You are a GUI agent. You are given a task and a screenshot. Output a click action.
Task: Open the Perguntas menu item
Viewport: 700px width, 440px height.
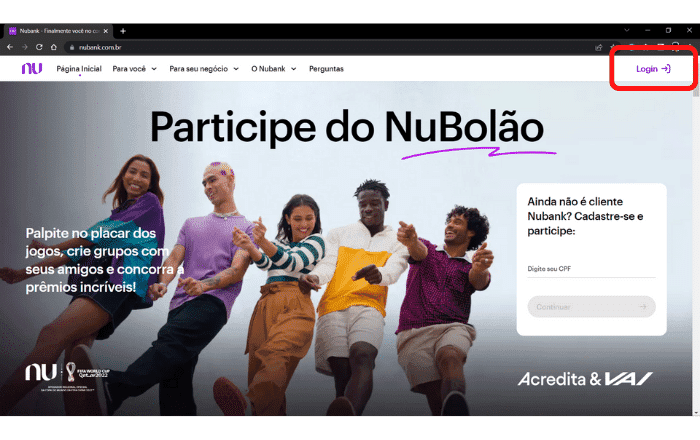326,69
